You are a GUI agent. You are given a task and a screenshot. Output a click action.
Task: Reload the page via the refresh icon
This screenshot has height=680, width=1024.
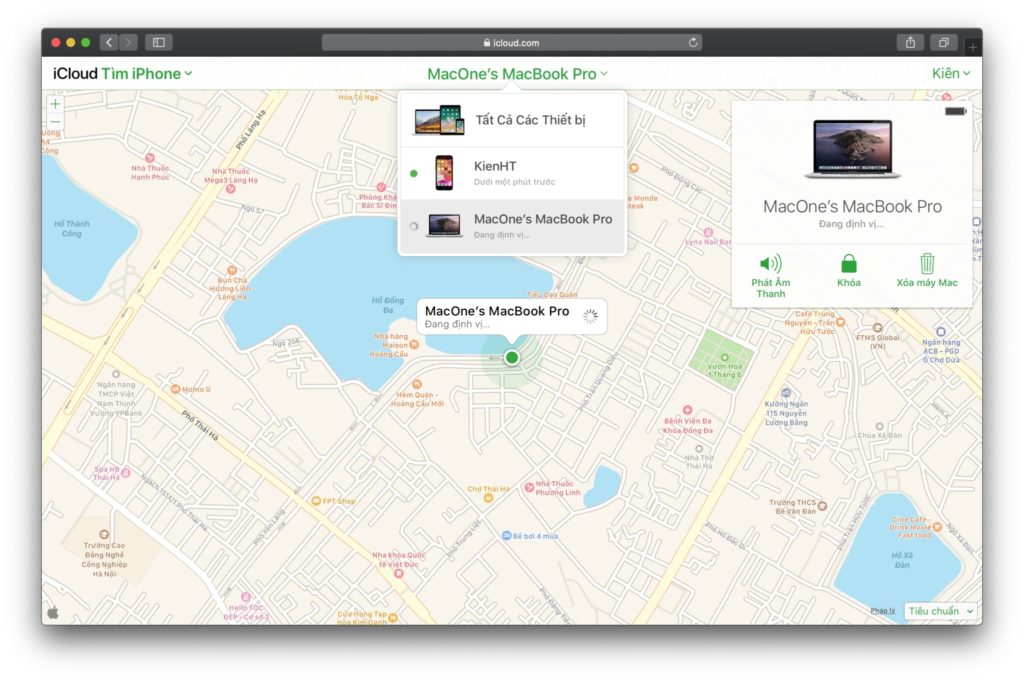(x=693, y=42)
